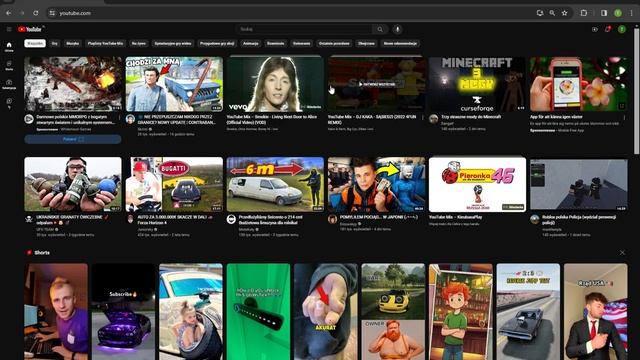Toggle the browser side panel icon
Image resolution: width=640 pixels, height=360 pixels.
604,13
